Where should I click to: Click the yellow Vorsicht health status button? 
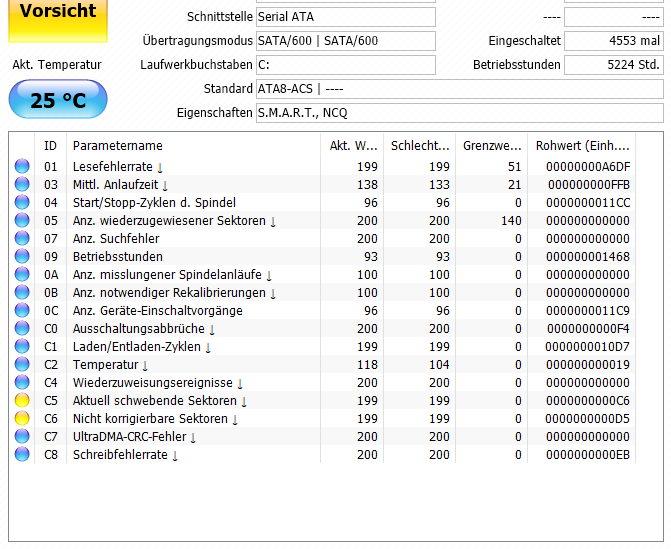pyautogui.click(x=58, y=21)
